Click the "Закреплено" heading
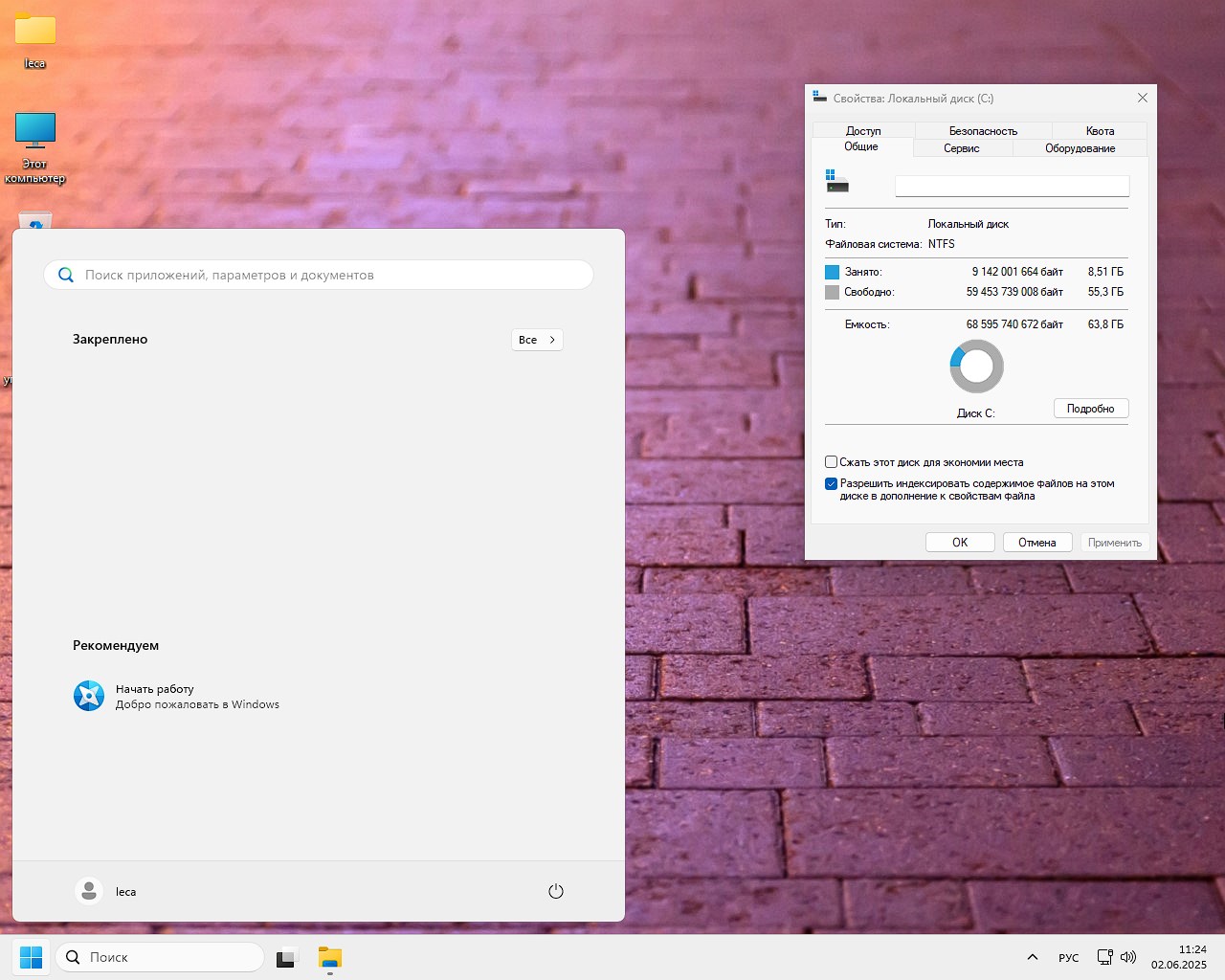Image resolution: width=1225 pixels, height=980 pixels. (110, 339)
